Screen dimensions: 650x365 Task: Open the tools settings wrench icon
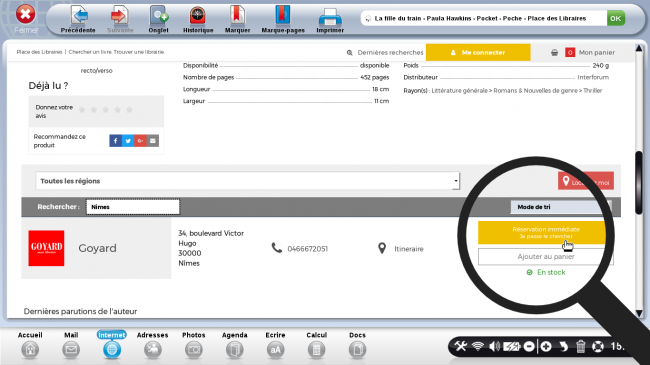(x=461, y=346)
